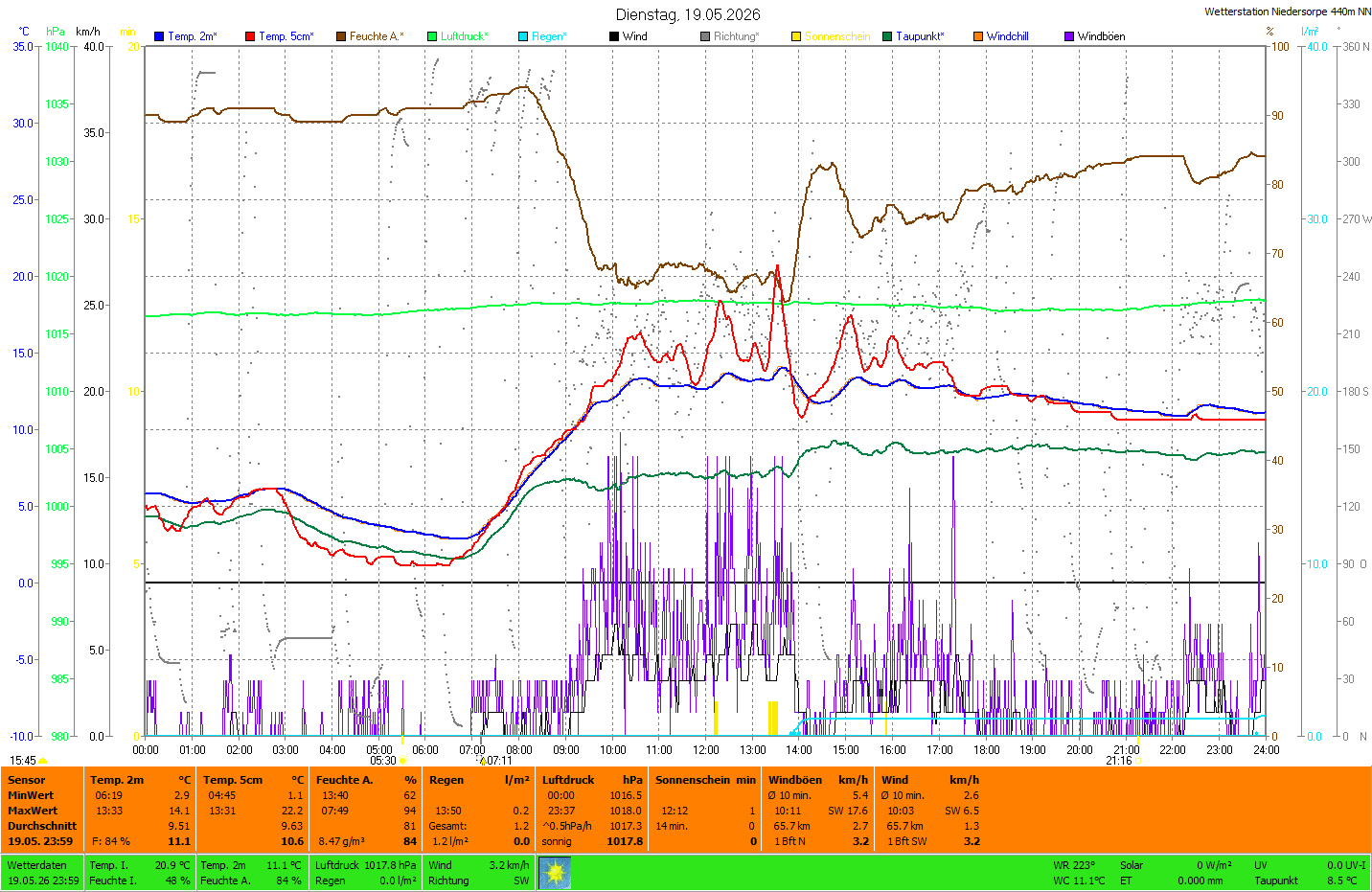Click the orange Windchill legend swatch
1372x892 pixels.
978,36
